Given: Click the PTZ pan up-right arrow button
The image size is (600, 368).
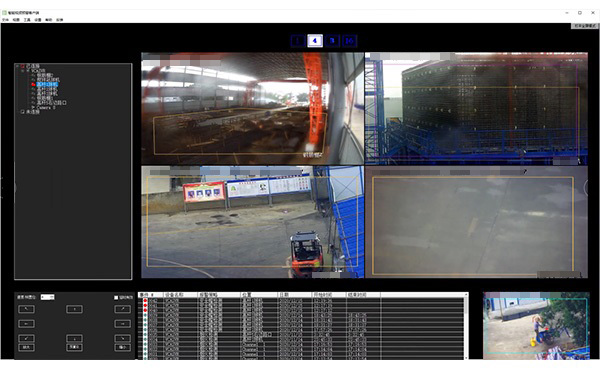Looking at the screenshot, I should click(x=122, y=309).
